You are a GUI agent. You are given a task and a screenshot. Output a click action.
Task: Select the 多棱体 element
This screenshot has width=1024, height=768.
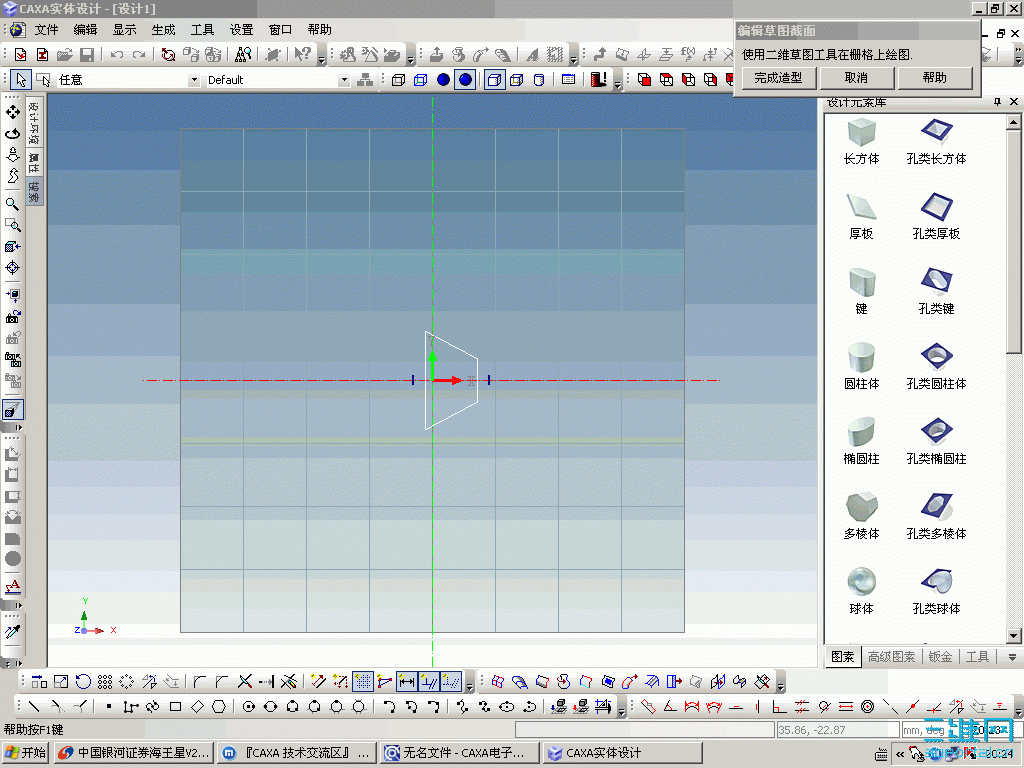point(861,517)
